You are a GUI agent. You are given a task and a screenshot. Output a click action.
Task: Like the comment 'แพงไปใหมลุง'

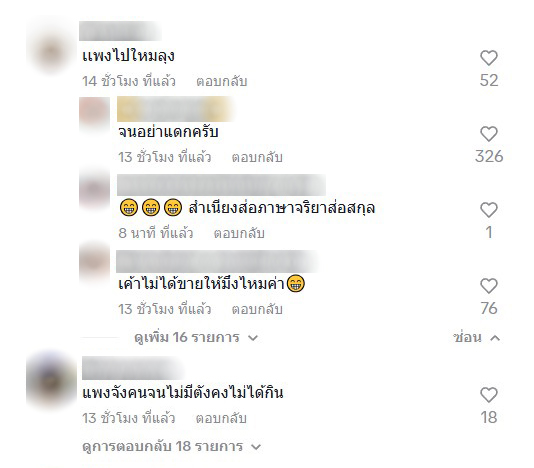(489, 58)
